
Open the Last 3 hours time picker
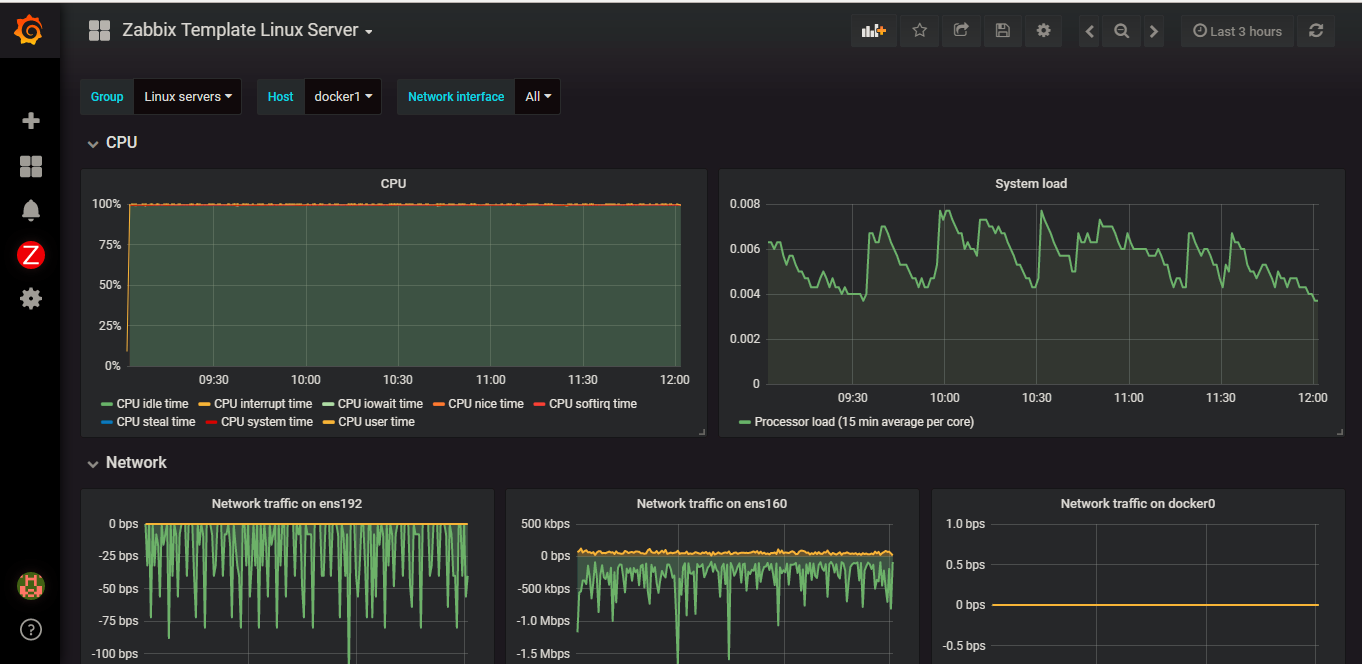point(1237,31)
